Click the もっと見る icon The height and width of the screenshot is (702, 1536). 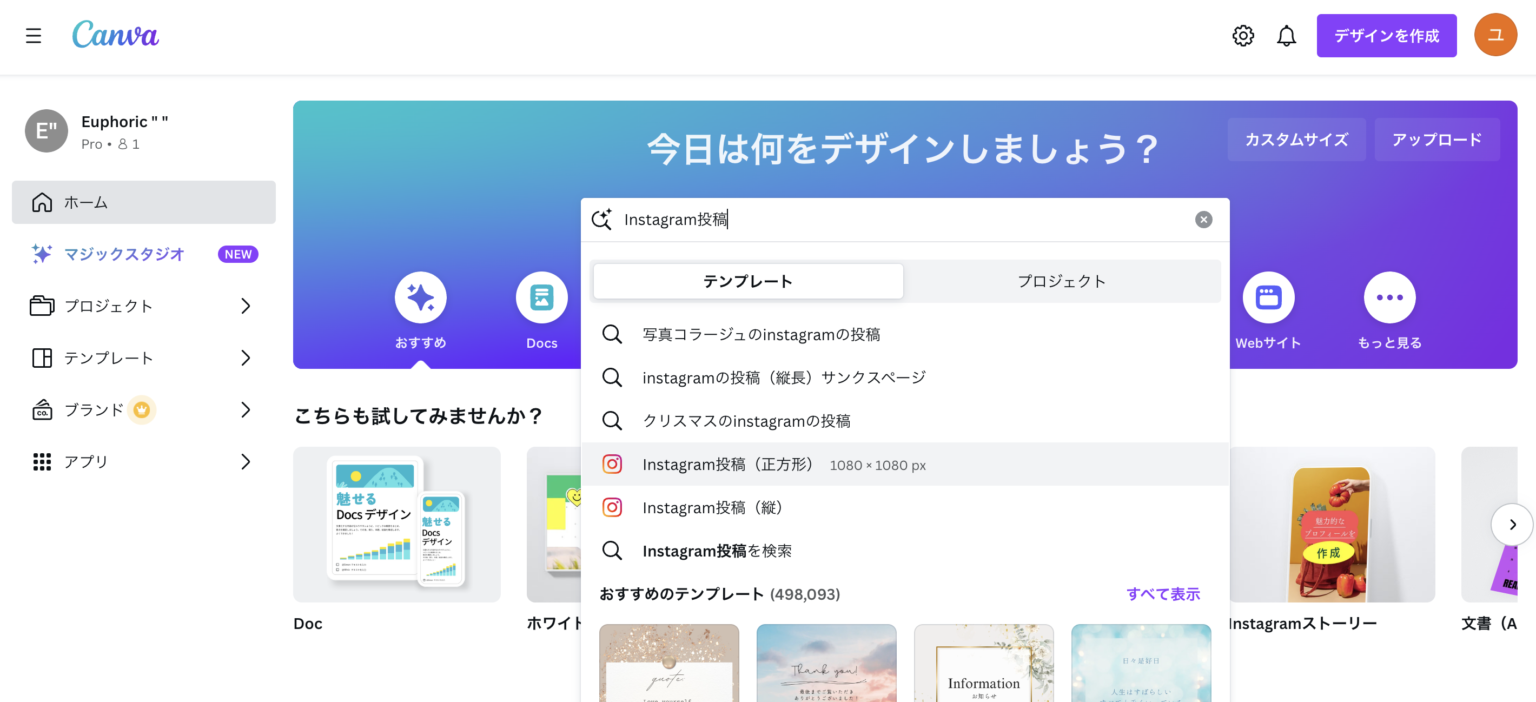pyautogui.click(x=1389, y=297)
